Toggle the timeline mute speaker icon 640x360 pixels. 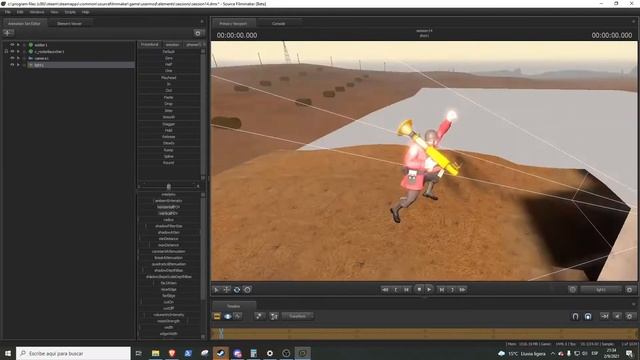[617, 316]
